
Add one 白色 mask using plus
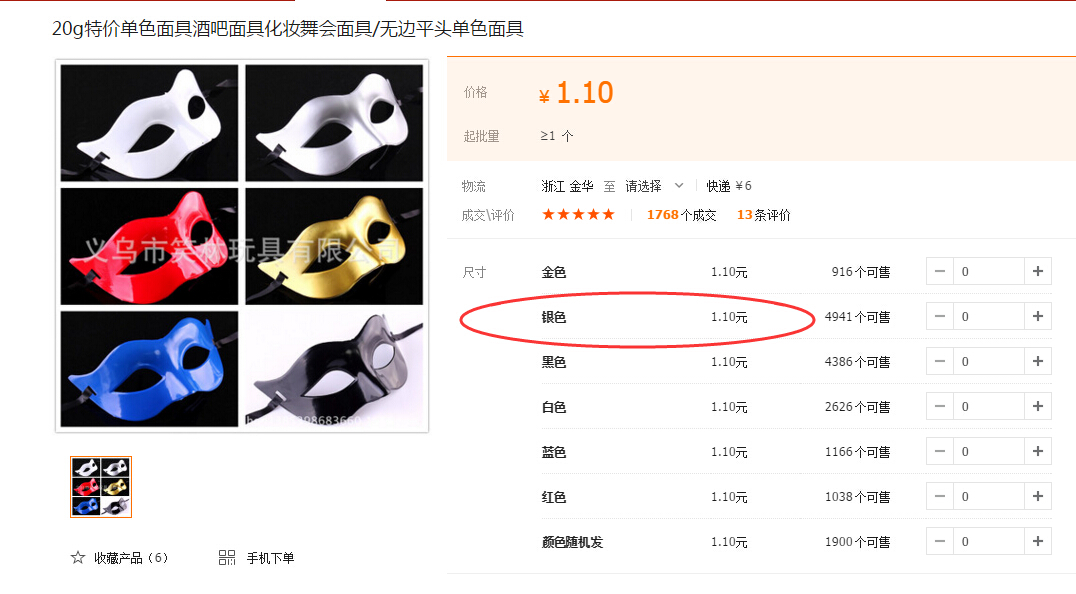tap(1038, 407)
